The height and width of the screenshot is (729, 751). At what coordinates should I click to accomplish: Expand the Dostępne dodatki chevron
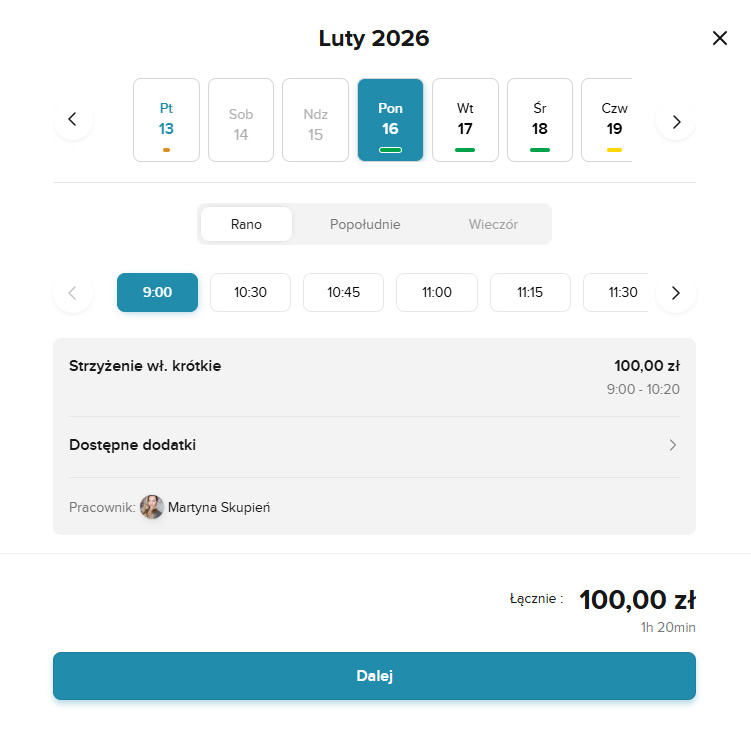pos(673,445)
